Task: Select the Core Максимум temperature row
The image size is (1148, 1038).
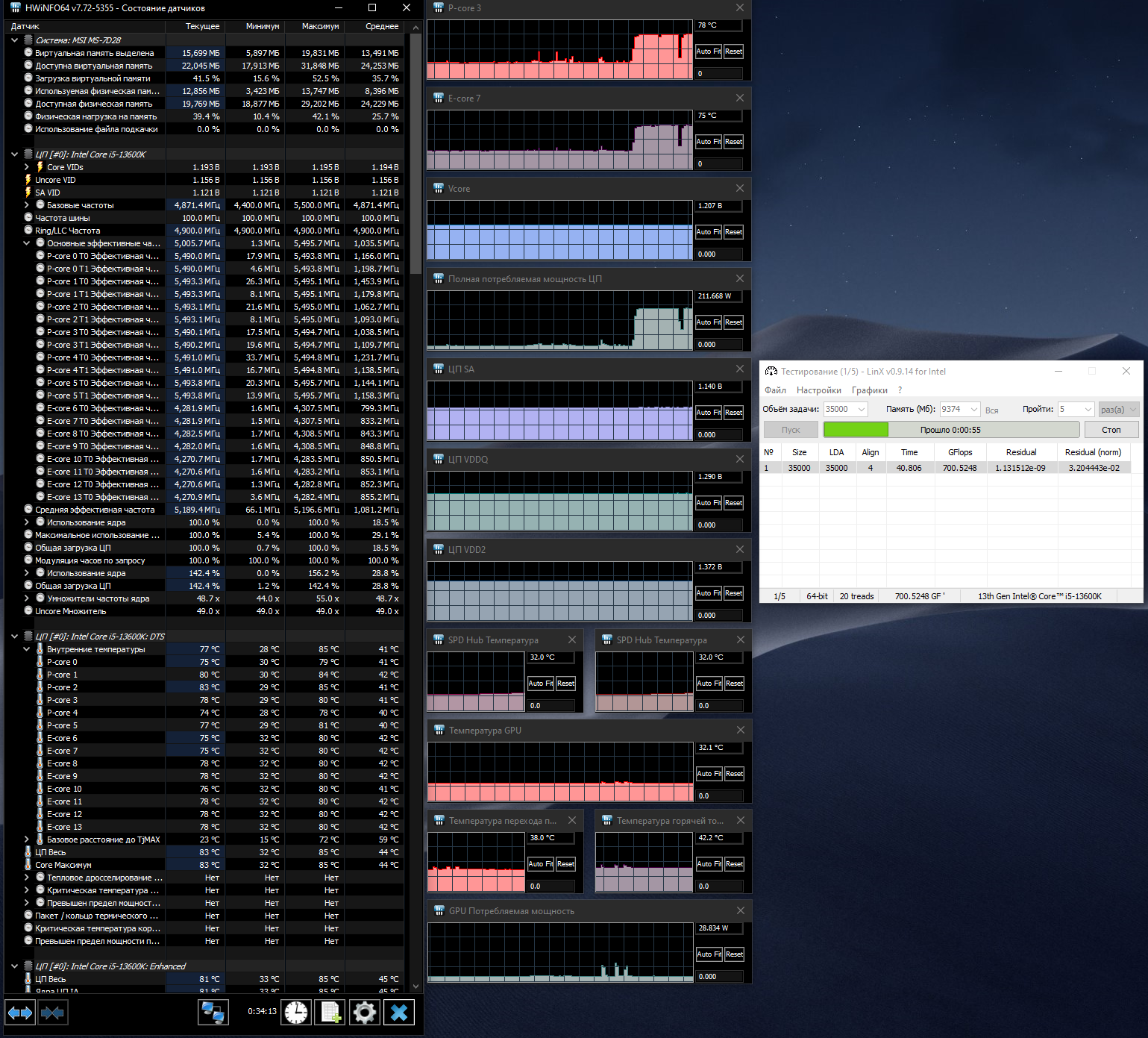Action: [205, 865]
